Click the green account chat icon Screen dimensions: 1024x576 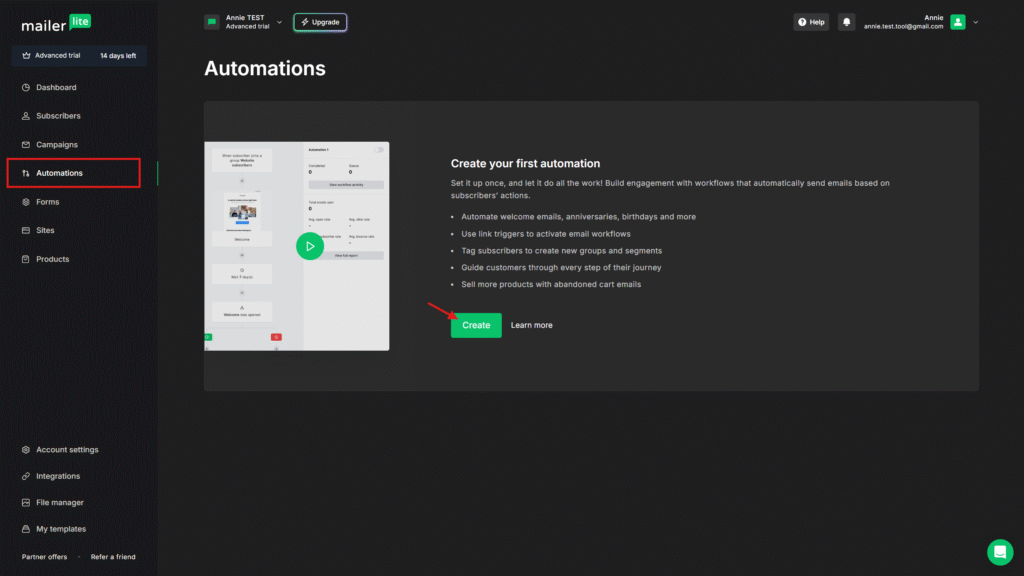[x=211, y=22]
